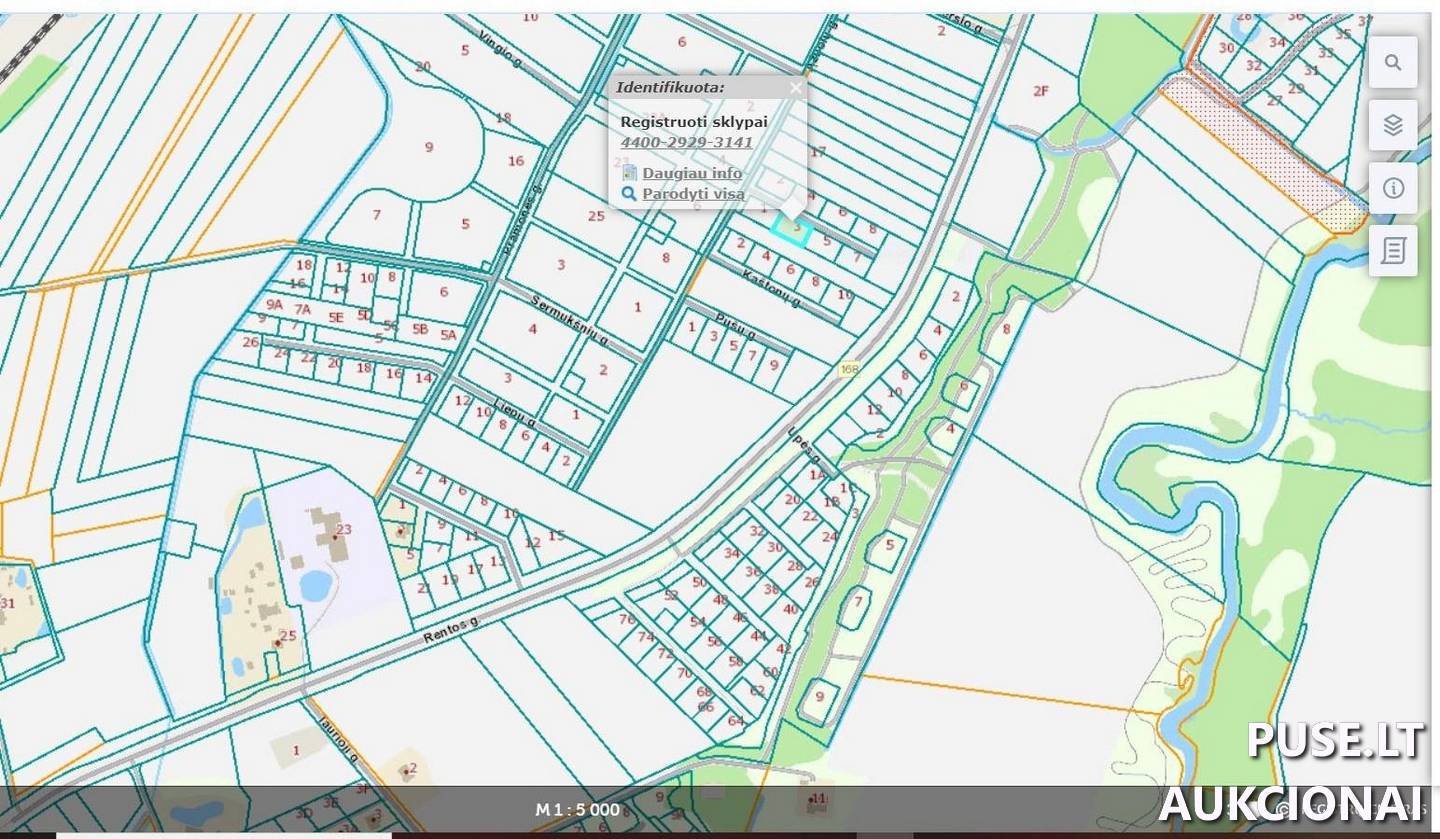The image size is (1440, 839).
Task: Select the parcel numbered 50
Action: (x=699, y=582)
